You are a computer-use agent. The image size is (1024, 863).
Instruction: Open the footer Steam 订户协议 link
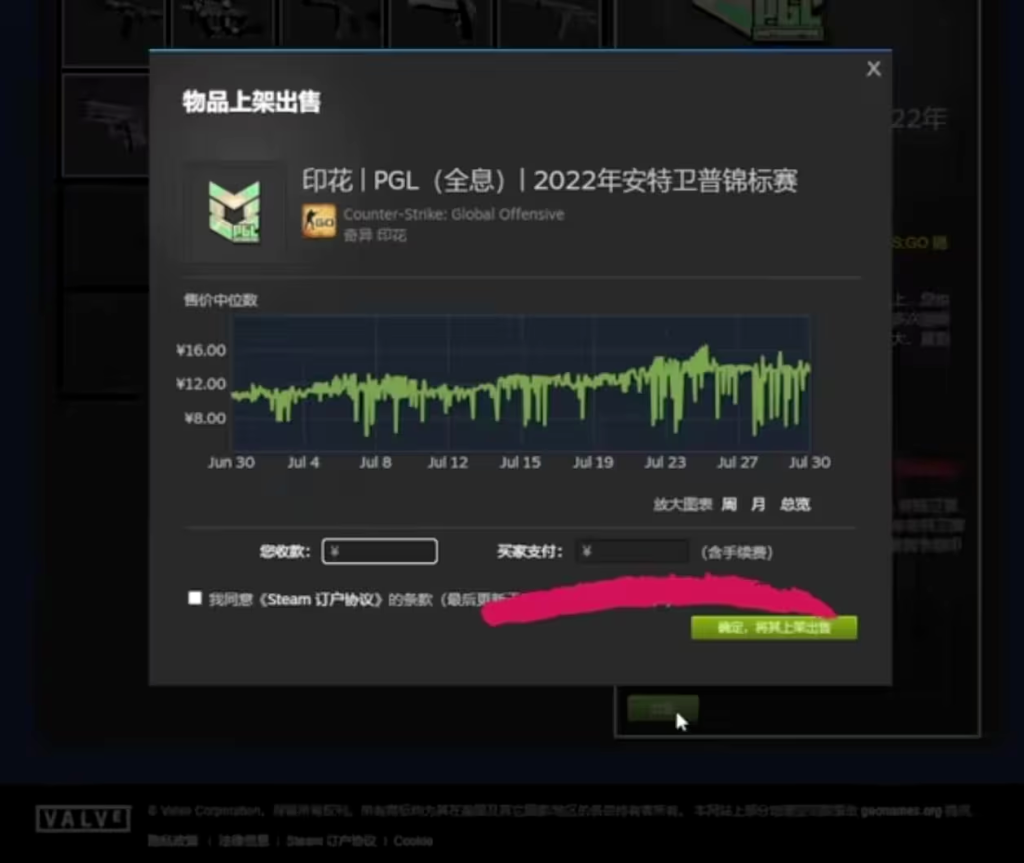click(331, 840)
